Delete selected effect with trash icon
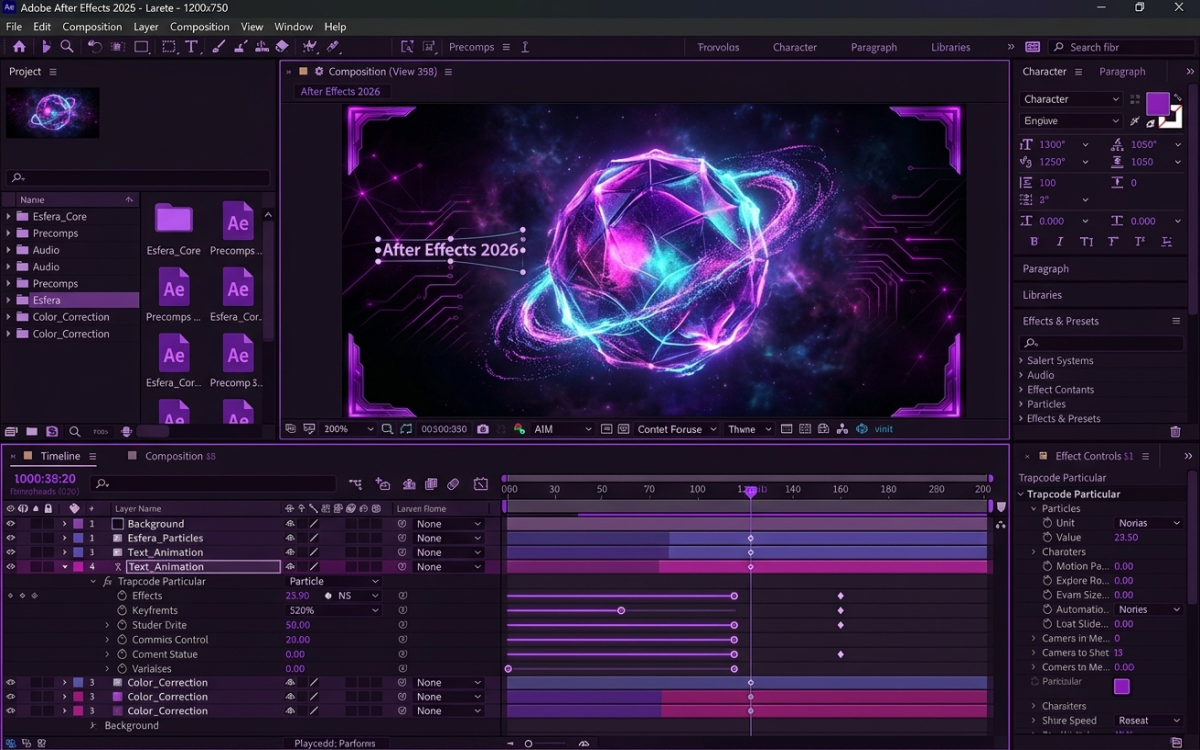Screen dimensions: 1200x750 click(x=1175, y=432)
